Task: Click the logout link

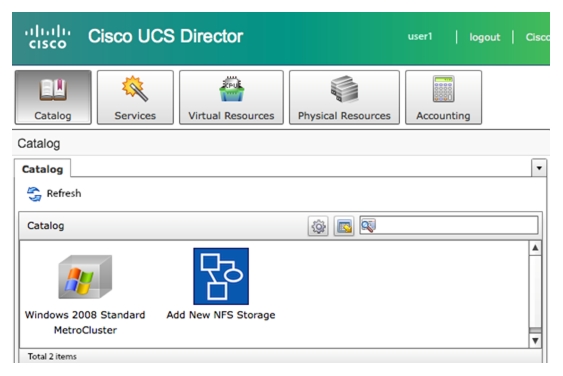Action: (x=485, y=37)
